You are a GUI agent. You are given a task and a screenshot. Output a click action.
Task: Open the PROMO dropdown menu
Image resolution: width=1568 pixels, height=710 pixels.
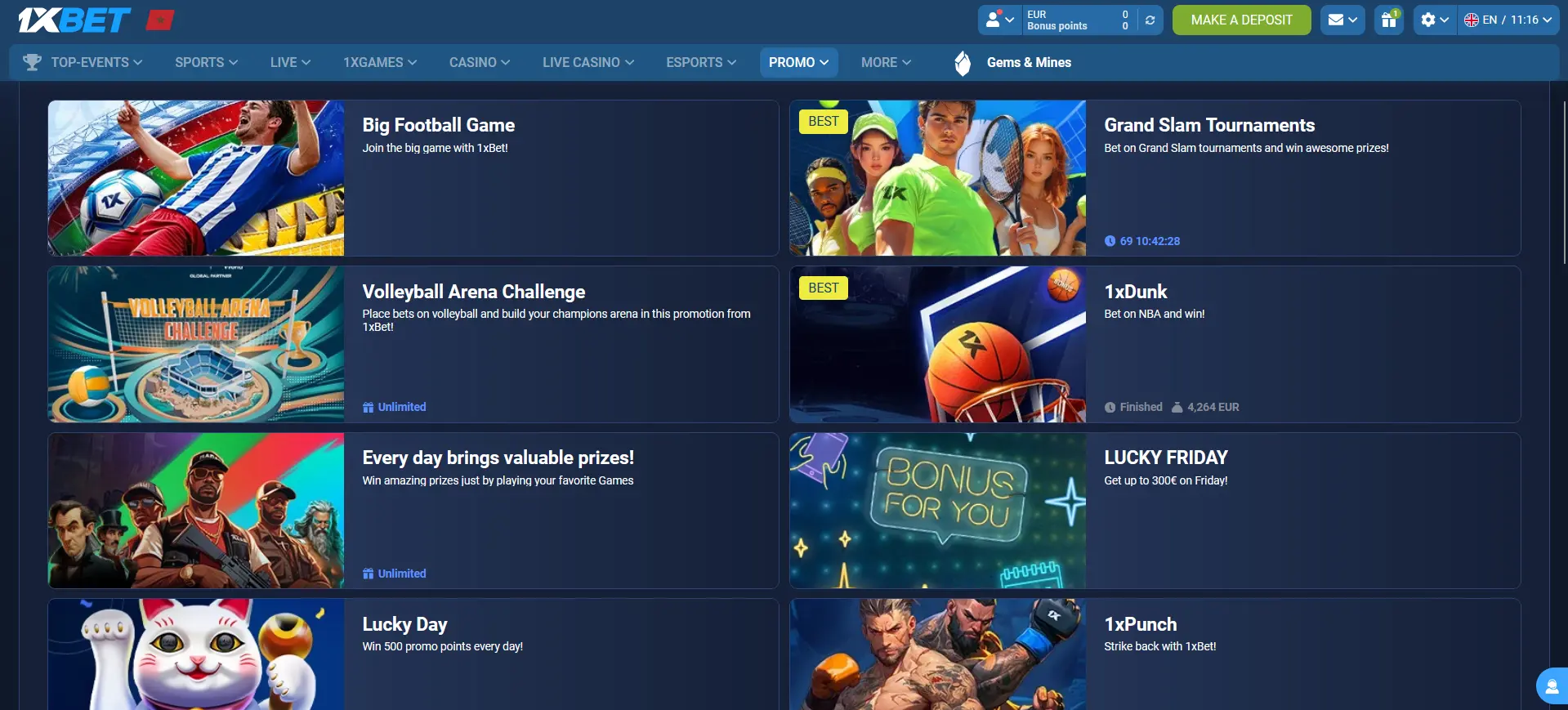pos(798,62)
